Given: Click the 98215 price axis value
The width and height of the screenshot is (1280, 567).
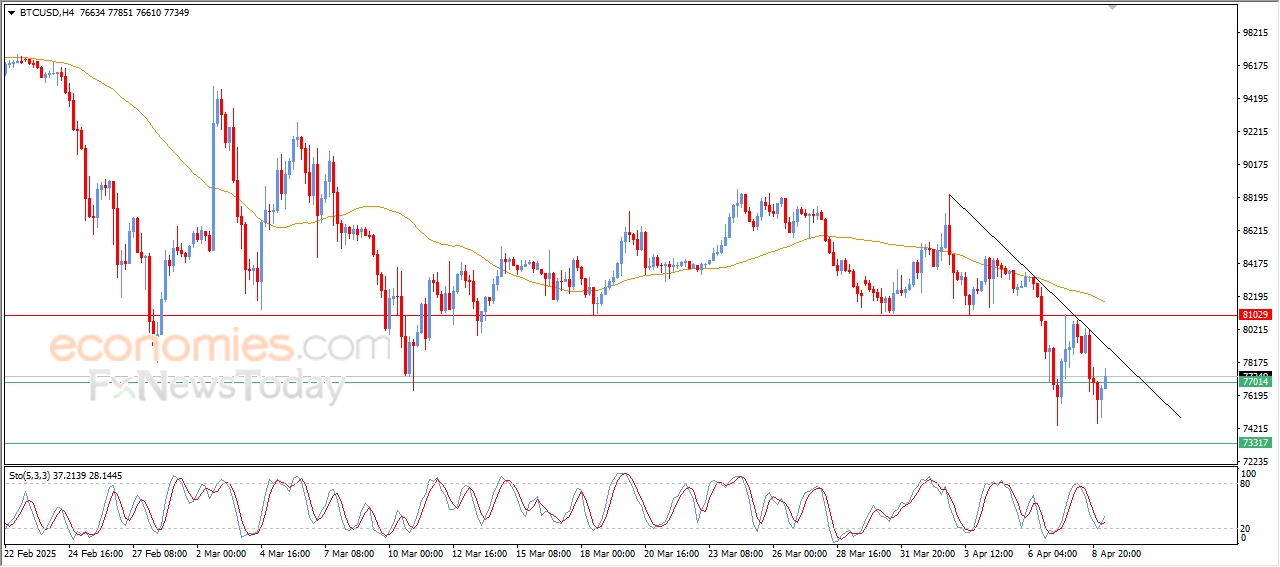Looking at the screenshot, I should click(x=1256, y=33).
